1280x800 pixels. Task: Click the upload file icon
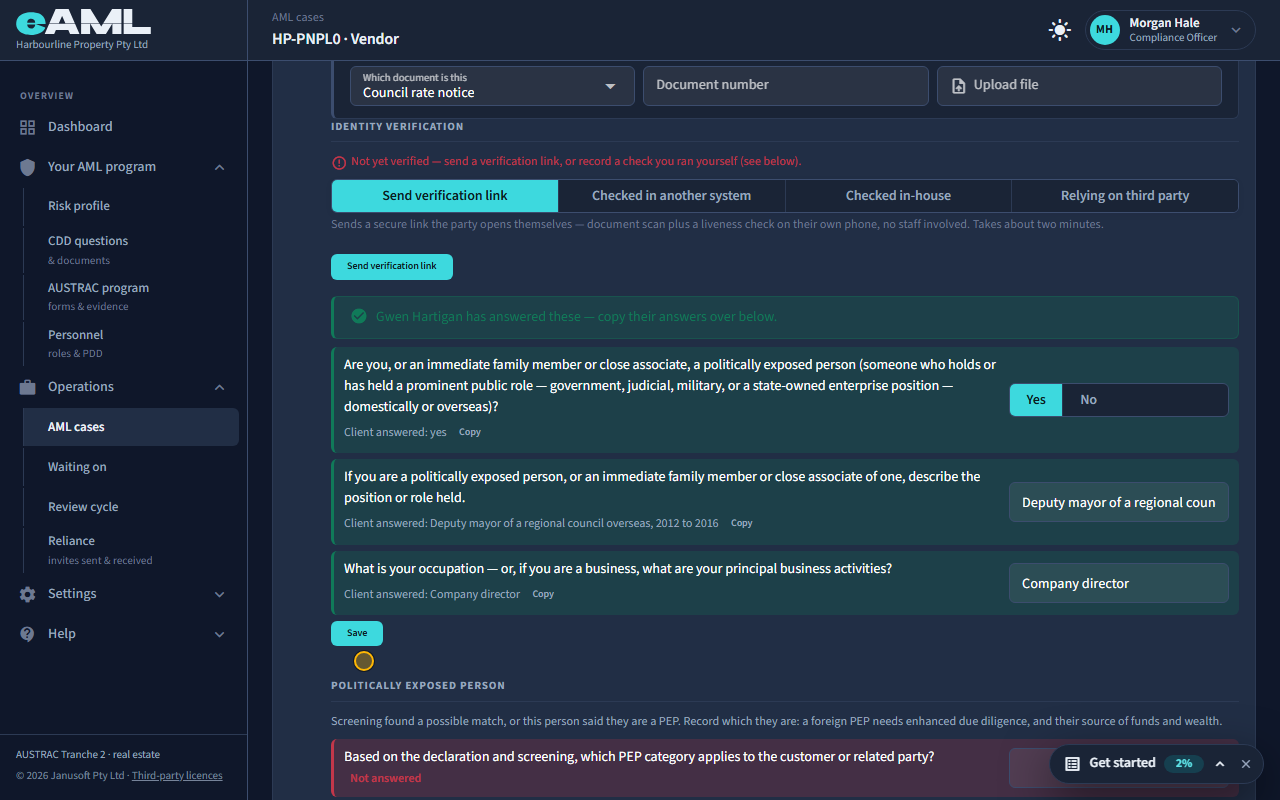[x=959, y=86]
